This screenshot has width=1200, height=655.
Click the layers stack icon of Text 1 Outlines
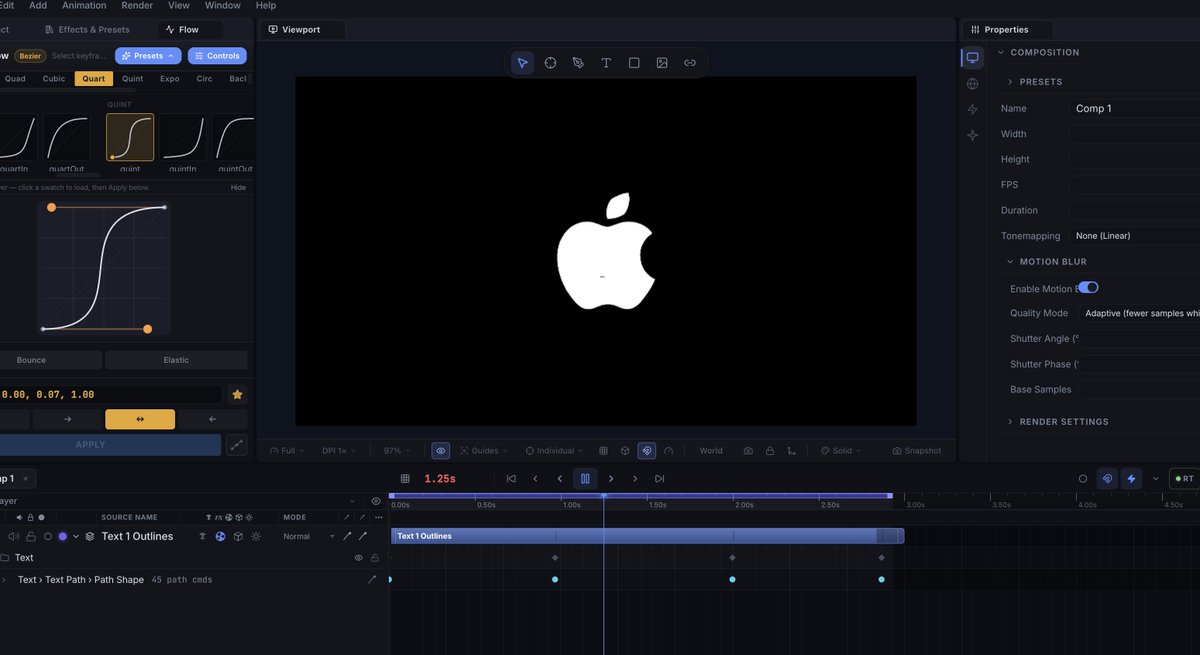[x=89, y=537]
